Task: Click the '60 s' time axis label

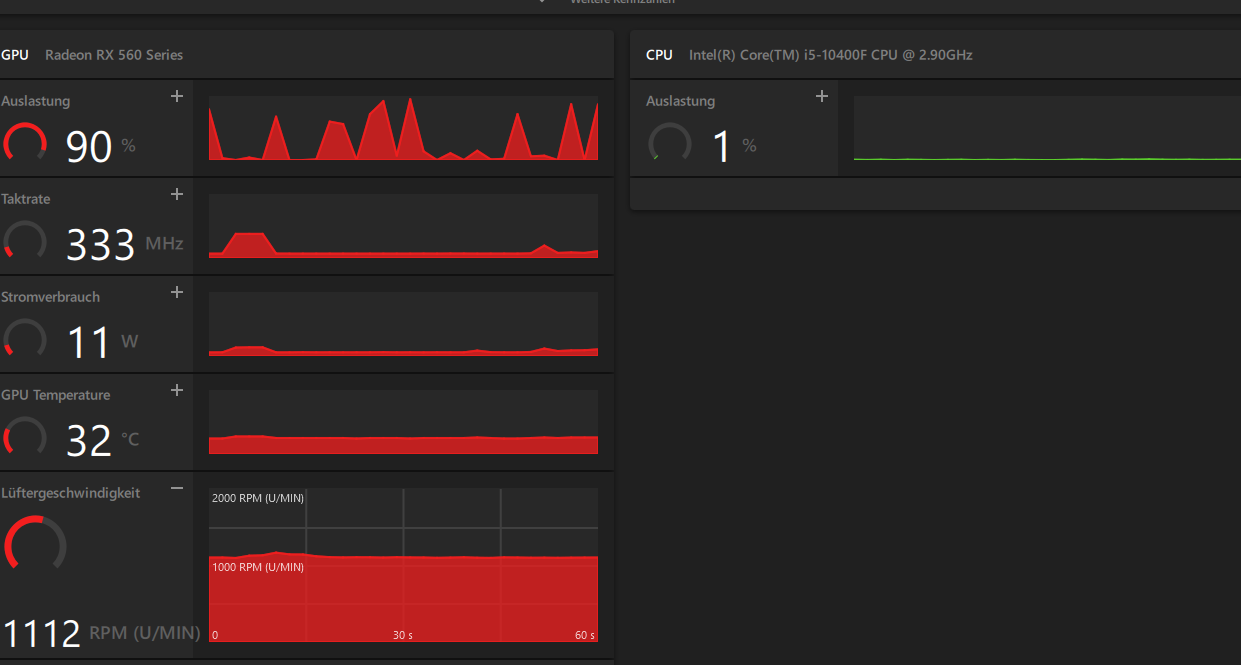Action: pos(585,635)
